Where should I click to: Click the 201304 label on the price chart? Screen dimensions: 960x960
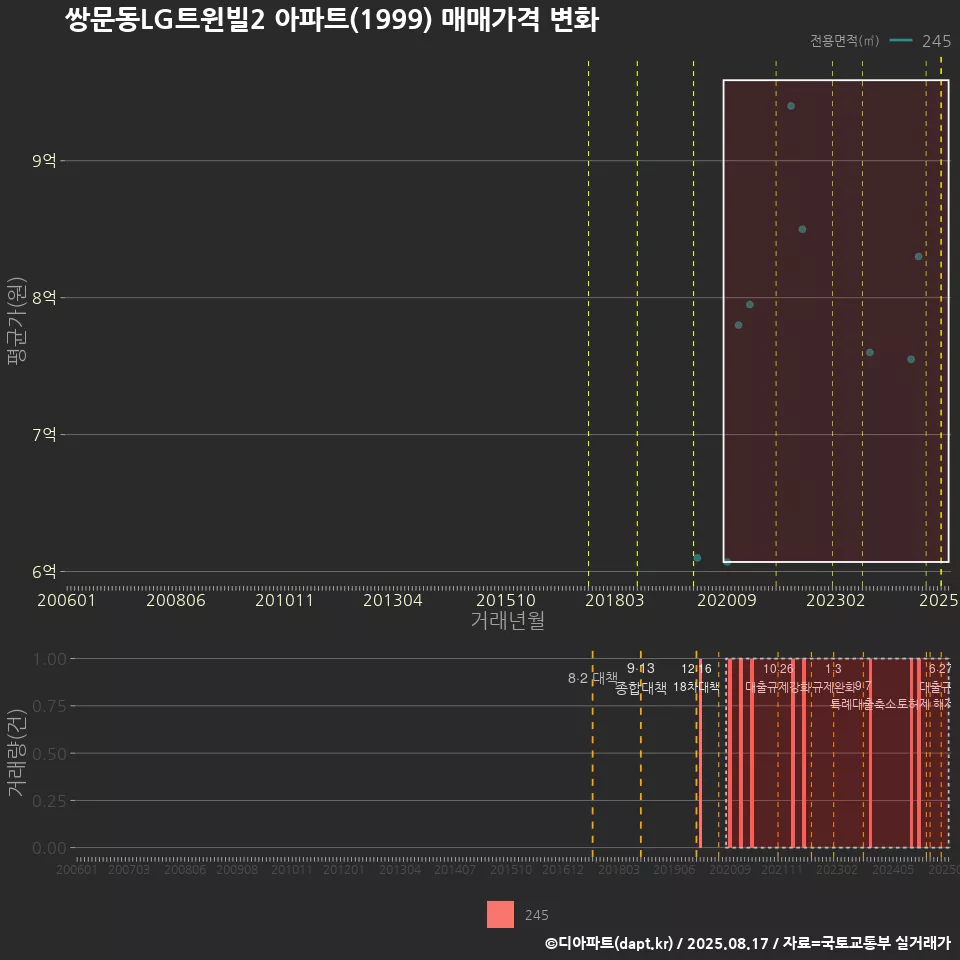pyautogui.click(x=392, y=600)
